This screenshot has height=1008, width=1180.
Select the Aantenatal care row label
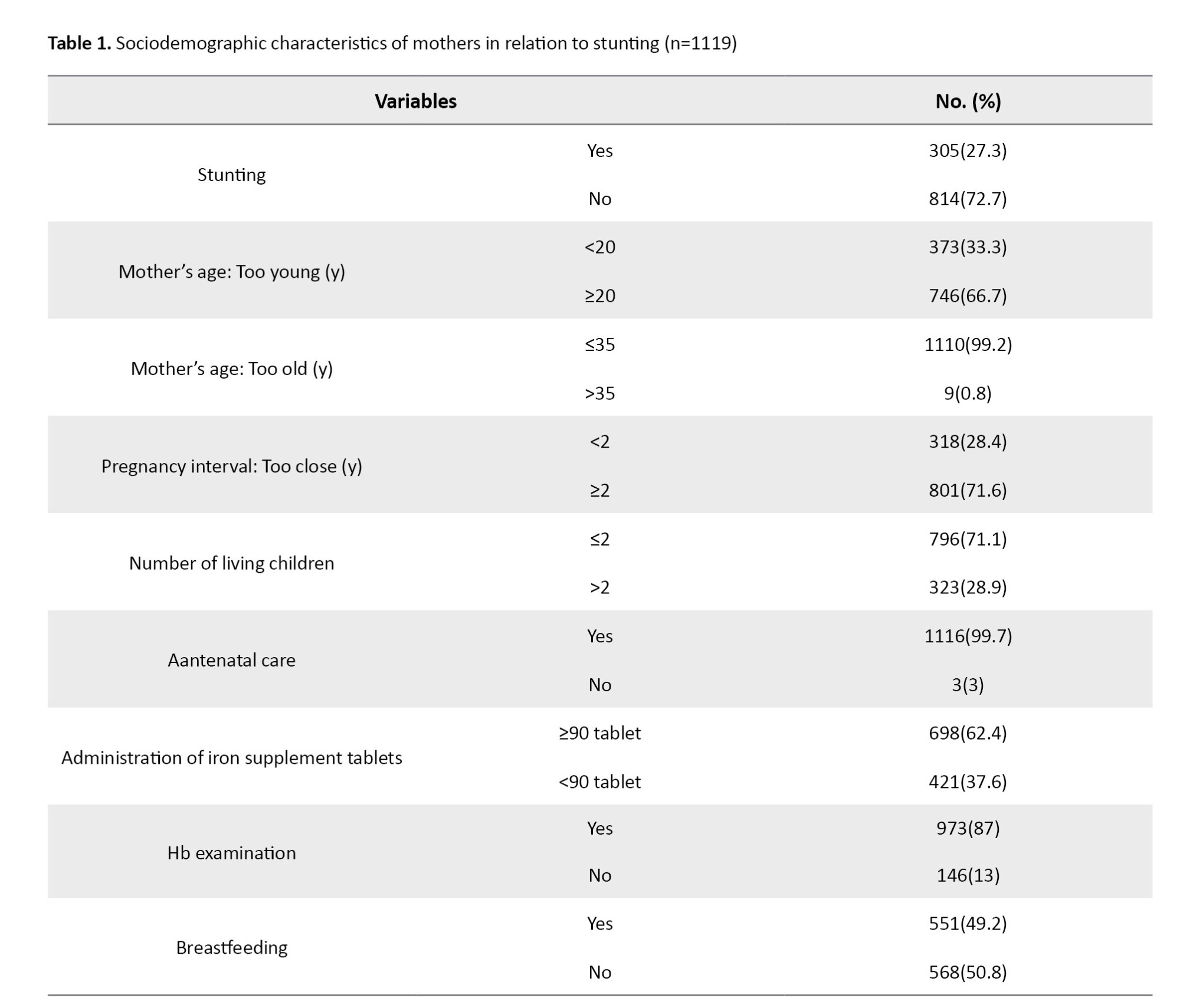pos(231,660)
